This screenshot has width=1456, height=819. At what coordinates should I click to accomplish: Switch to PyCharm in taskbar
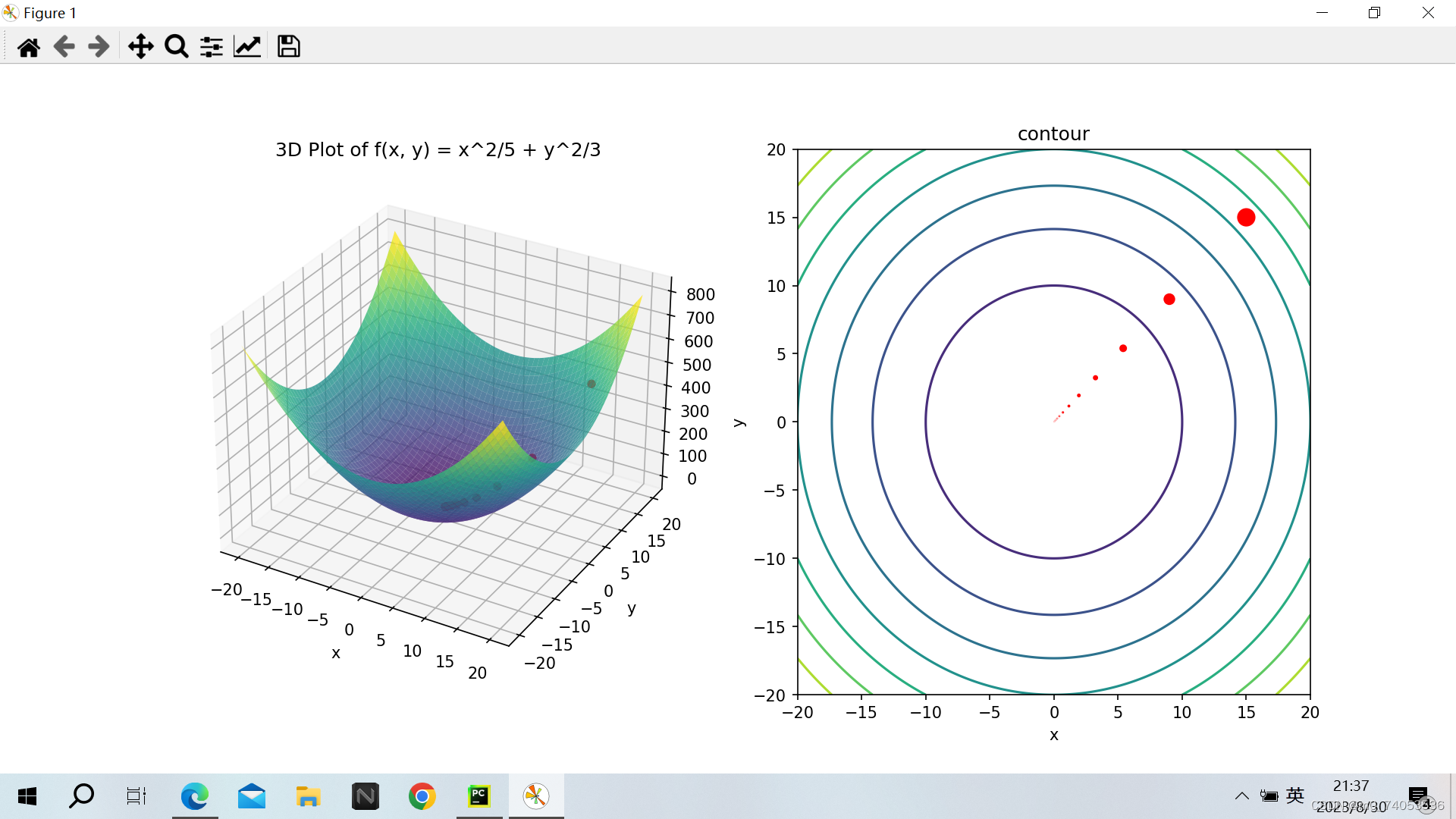pyautogui.click(x=479, y=796)
